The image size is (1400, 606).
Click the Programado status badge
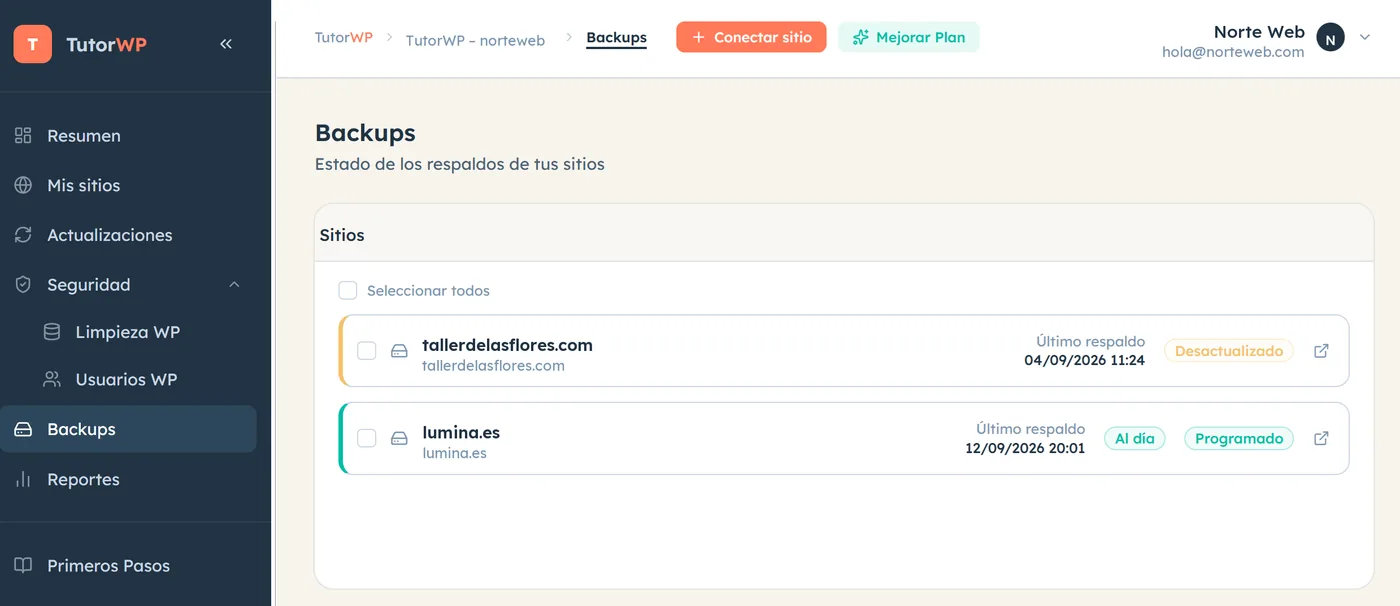click(x=1239, y=438)
